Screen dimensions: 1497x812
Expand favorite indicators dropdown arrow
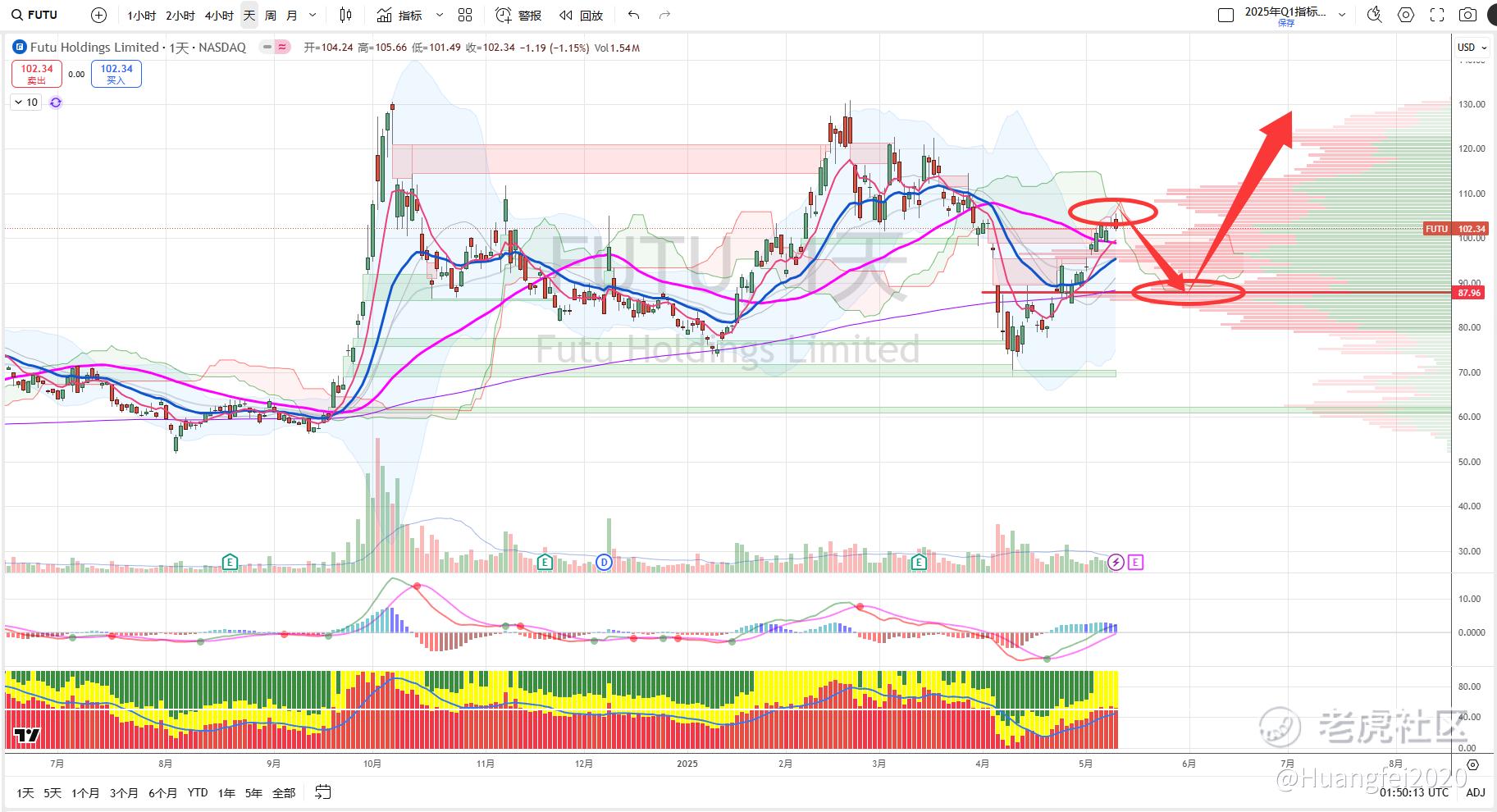(439, 16)
